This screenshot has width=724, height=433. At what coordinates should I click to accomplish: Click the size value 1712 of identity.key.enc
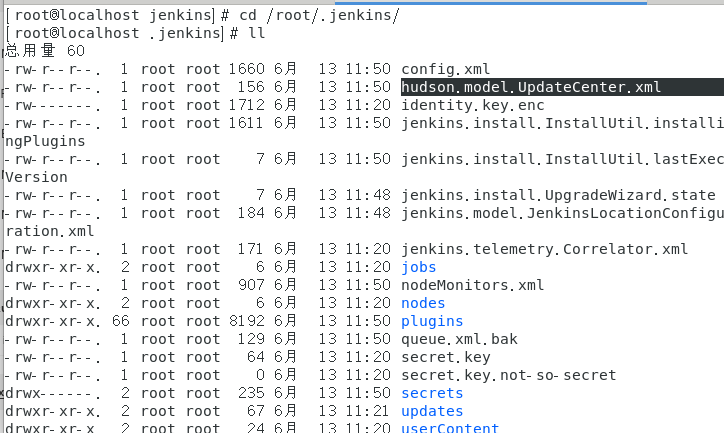[247, 105]
